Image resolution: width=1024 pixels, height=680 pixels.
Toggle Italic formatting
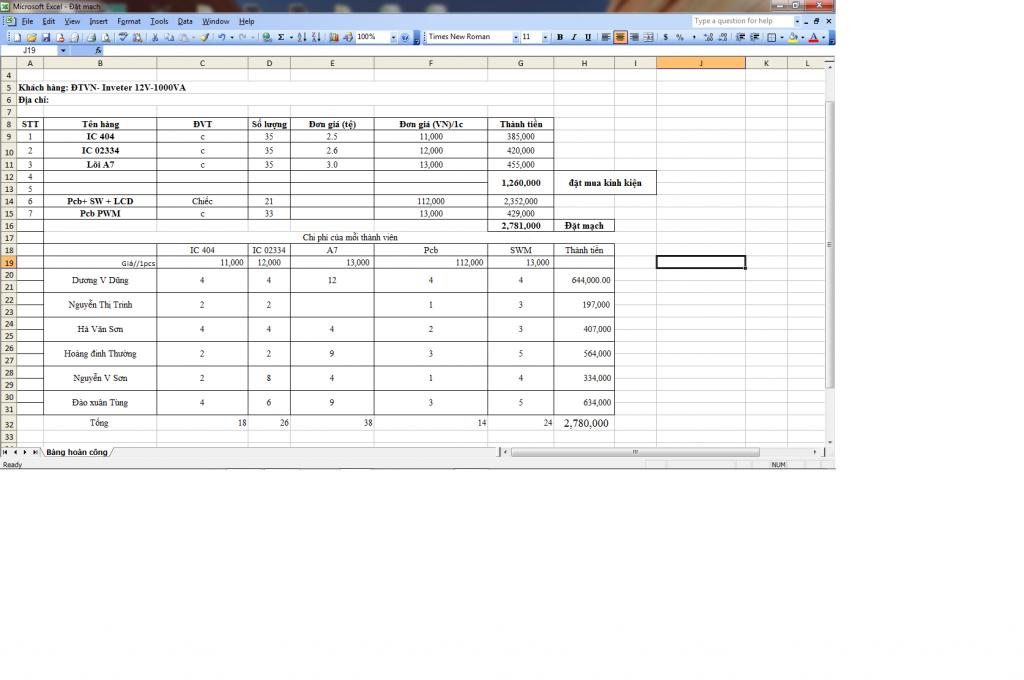[574, 37]
